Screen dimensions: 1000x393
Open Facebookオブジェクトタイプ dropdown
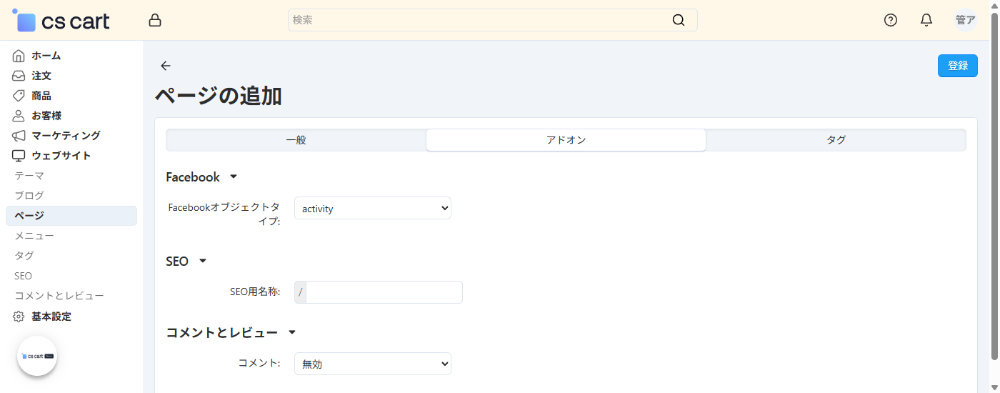(x=372, y=208)
